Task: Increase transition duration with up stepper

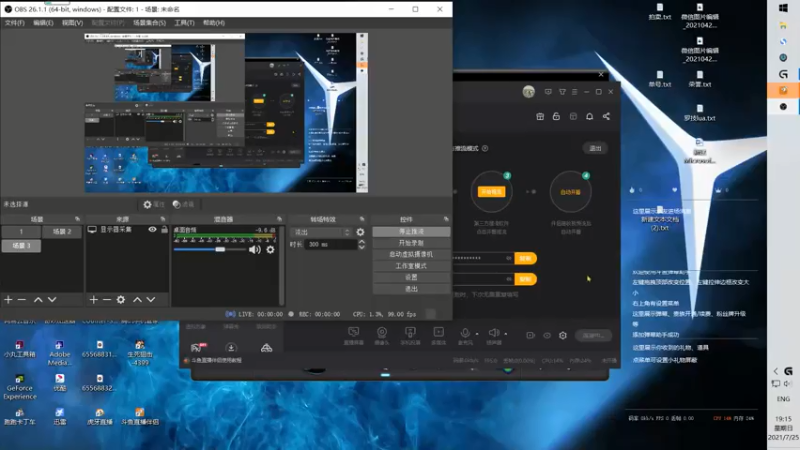Action: pos(361,242)
